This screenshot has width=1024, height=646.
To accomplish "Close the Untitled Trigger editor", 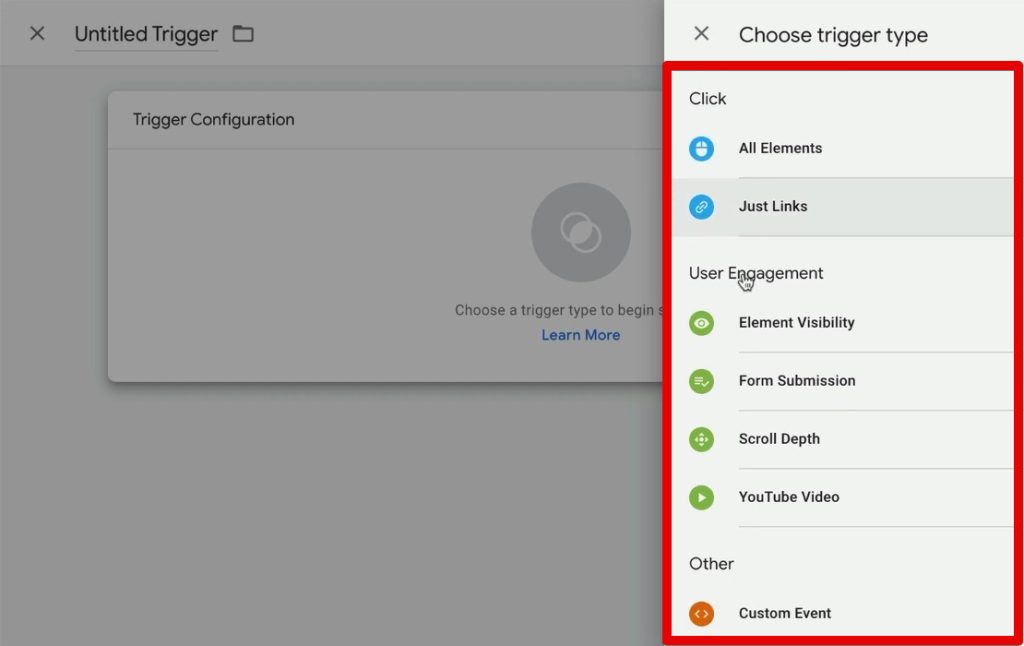I will 37,33.
